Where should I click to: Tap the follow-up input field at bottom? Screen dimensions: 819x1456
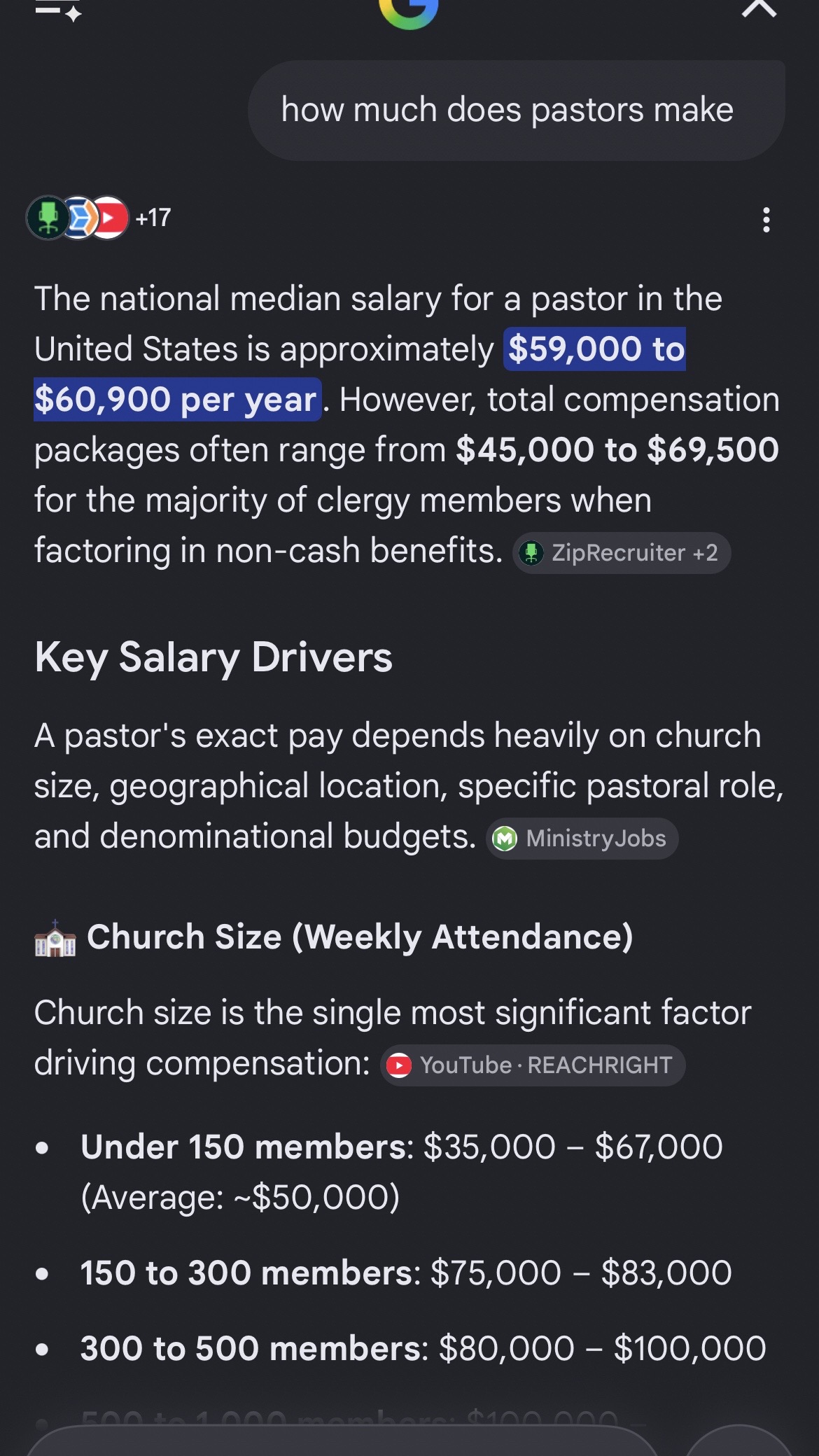click(342, 1441)
